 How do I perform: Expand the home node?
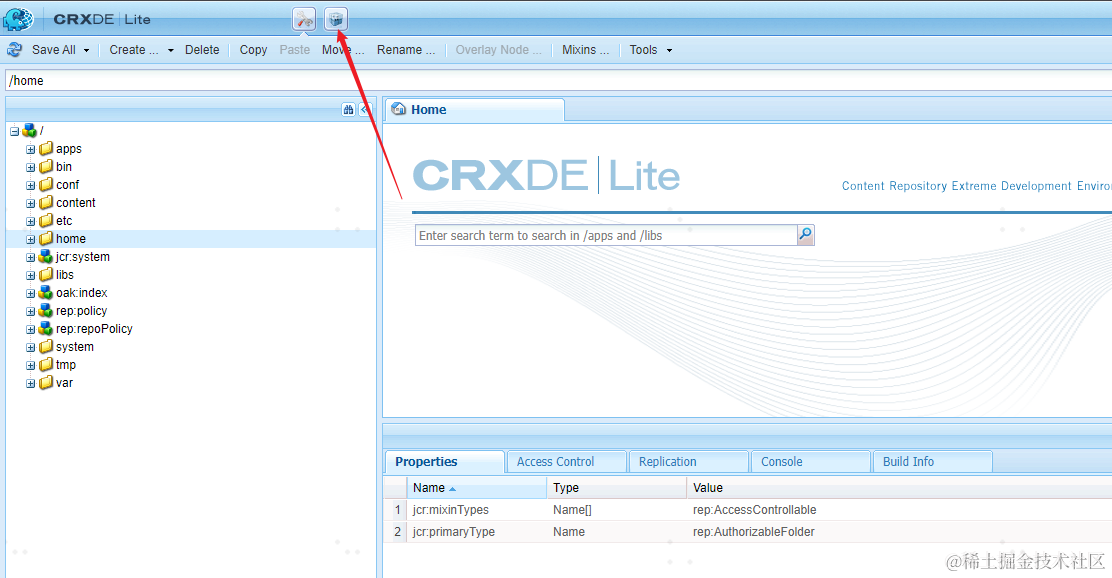(30, 239)
